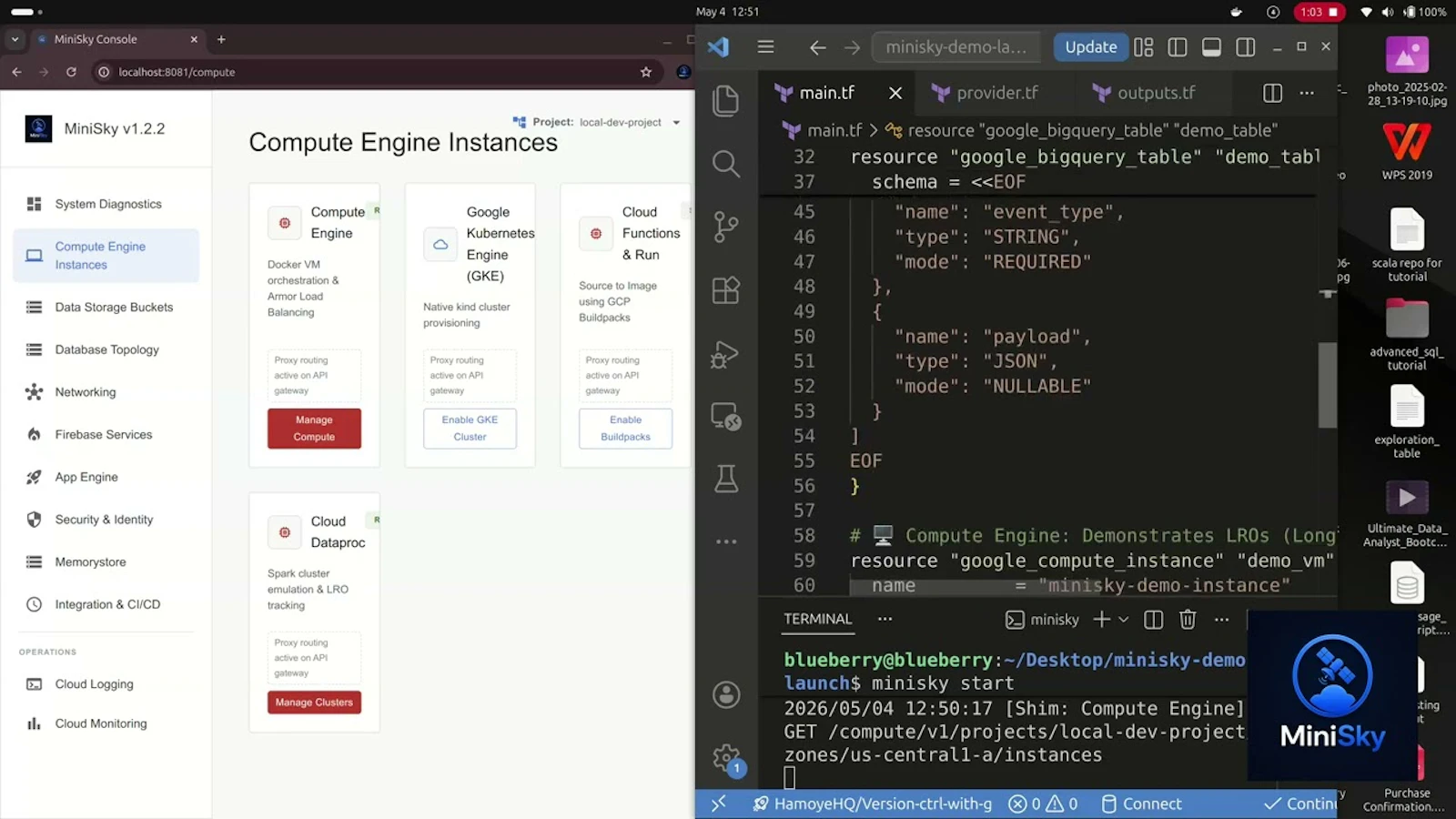This screenshot has height=819, width=1456.
Task: Click the Enable GKE Cluster button
Action: click(x=470, y=429)
